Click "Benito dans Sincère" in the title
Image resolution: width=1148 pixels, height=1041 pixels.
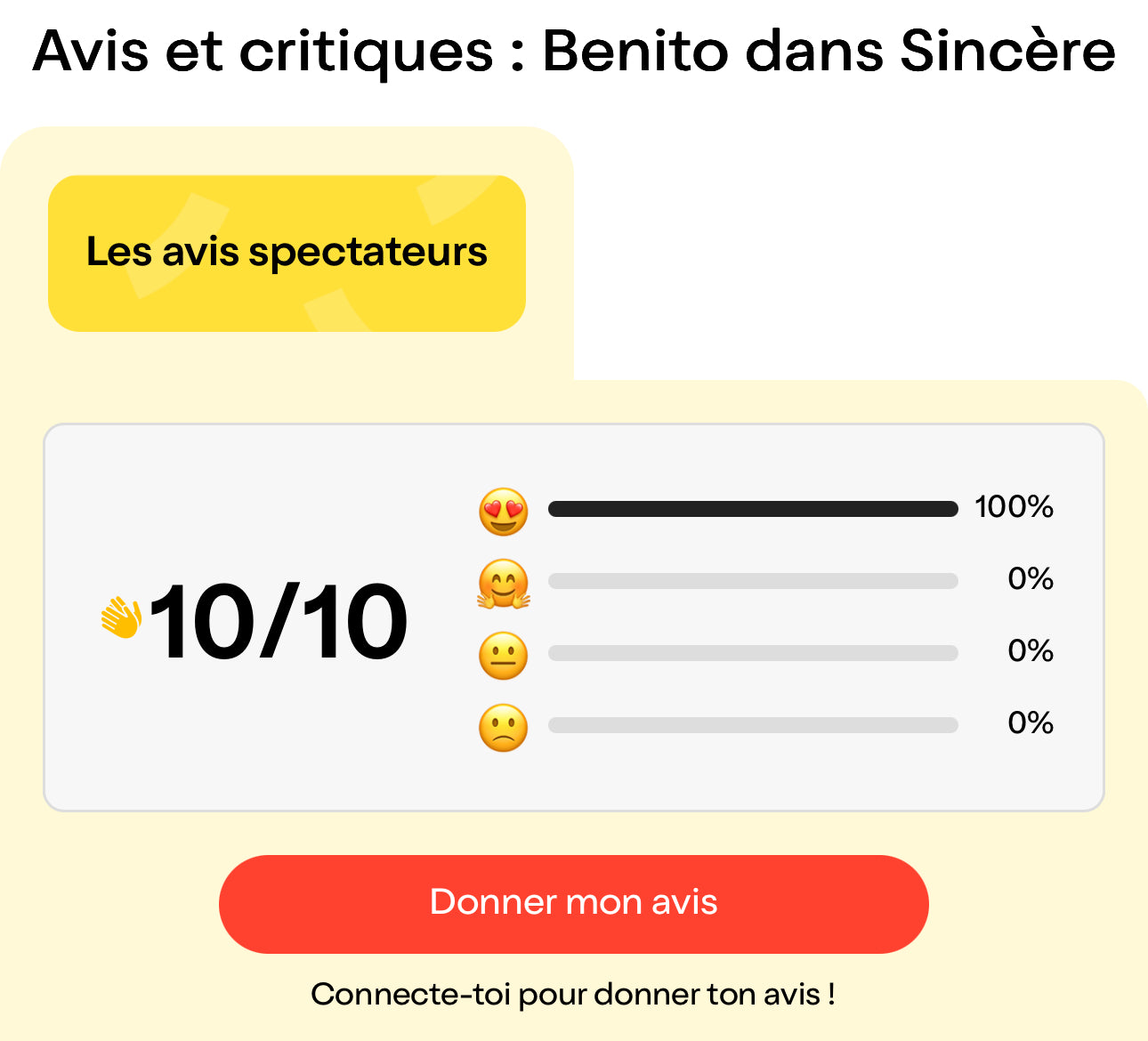click(x=828, y=51)
